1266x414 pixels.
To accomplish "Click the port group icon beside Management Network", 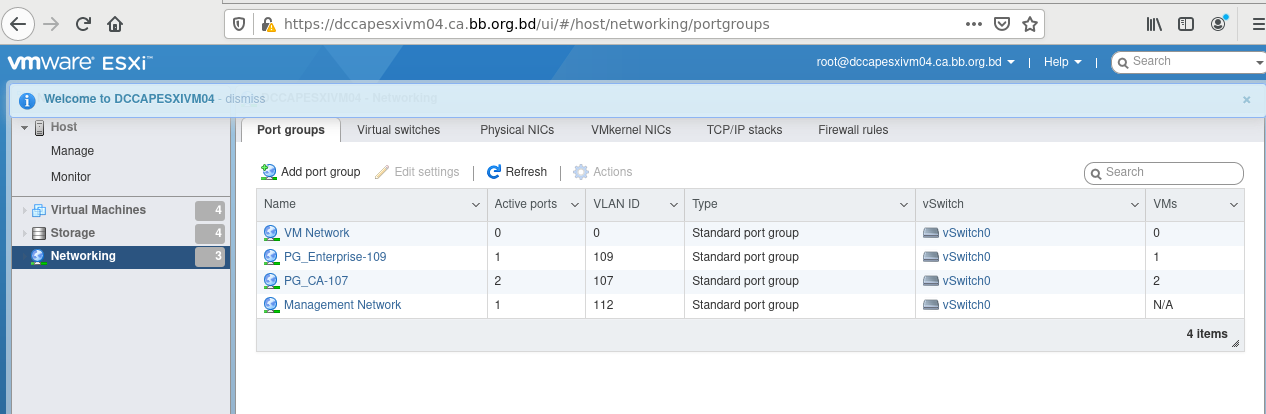I will [271, 305].
